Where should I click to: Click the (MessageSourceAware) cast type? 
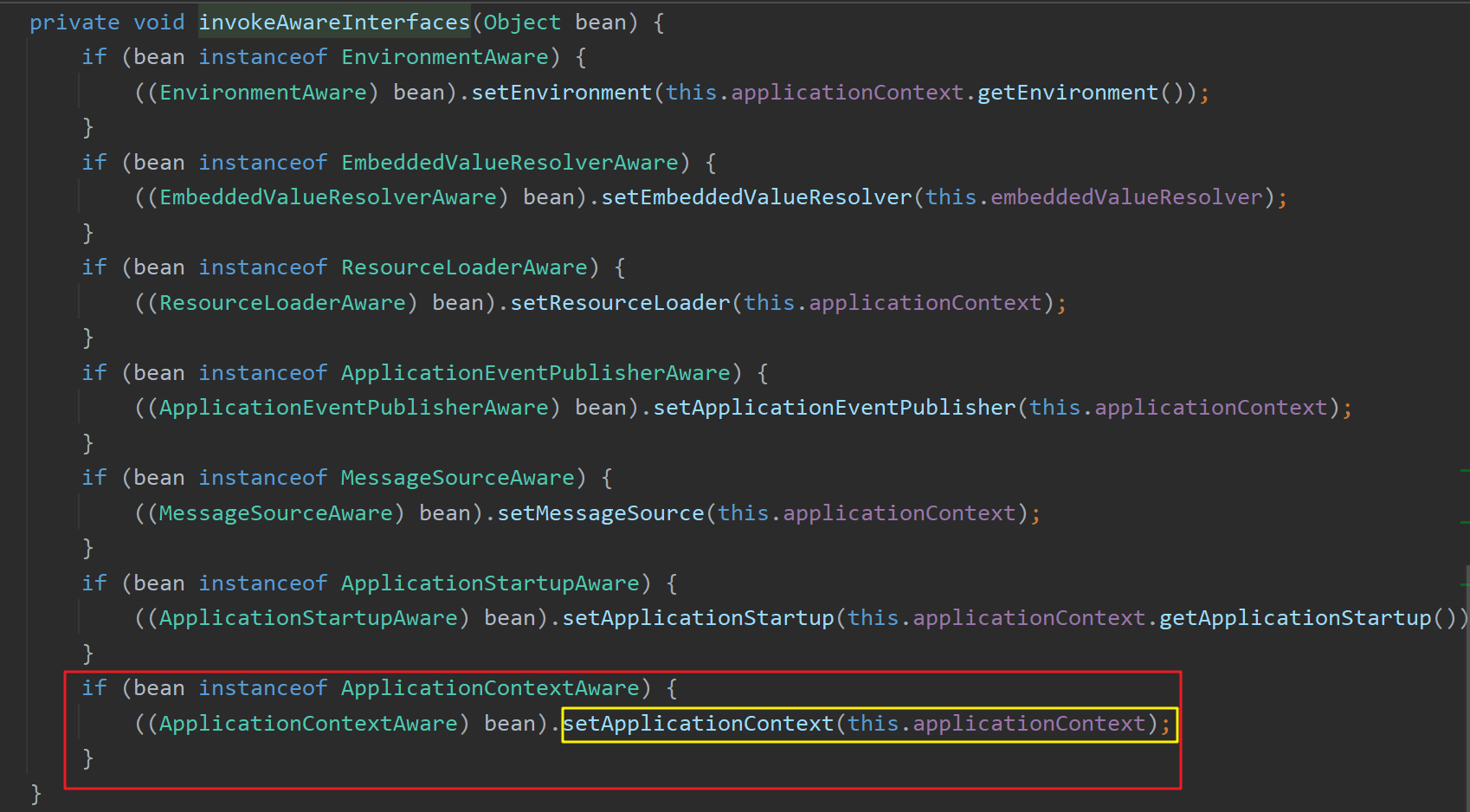(x=276, y=513)
